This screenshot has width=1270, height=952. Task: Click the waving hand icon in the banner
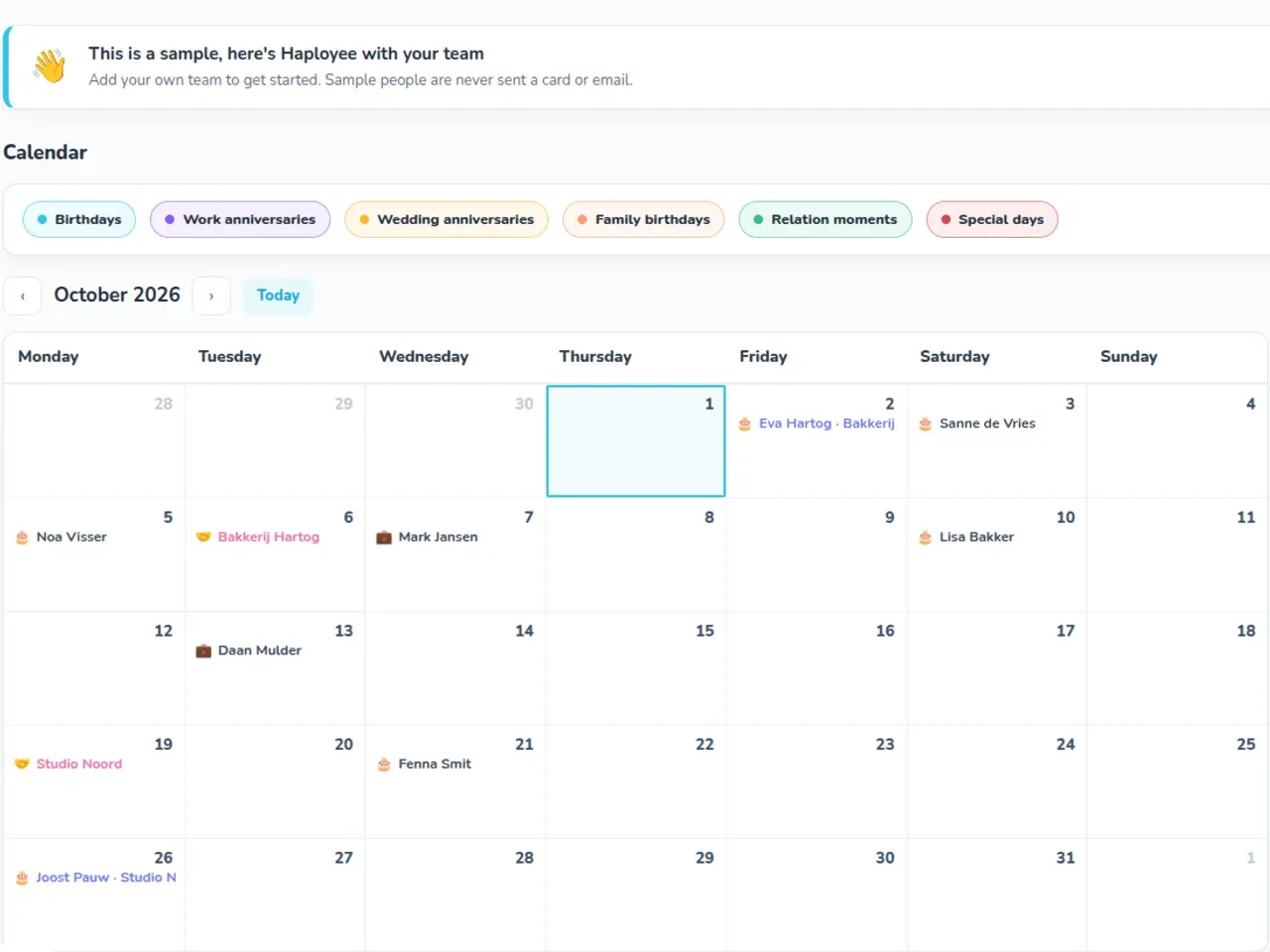pos(49,65)
